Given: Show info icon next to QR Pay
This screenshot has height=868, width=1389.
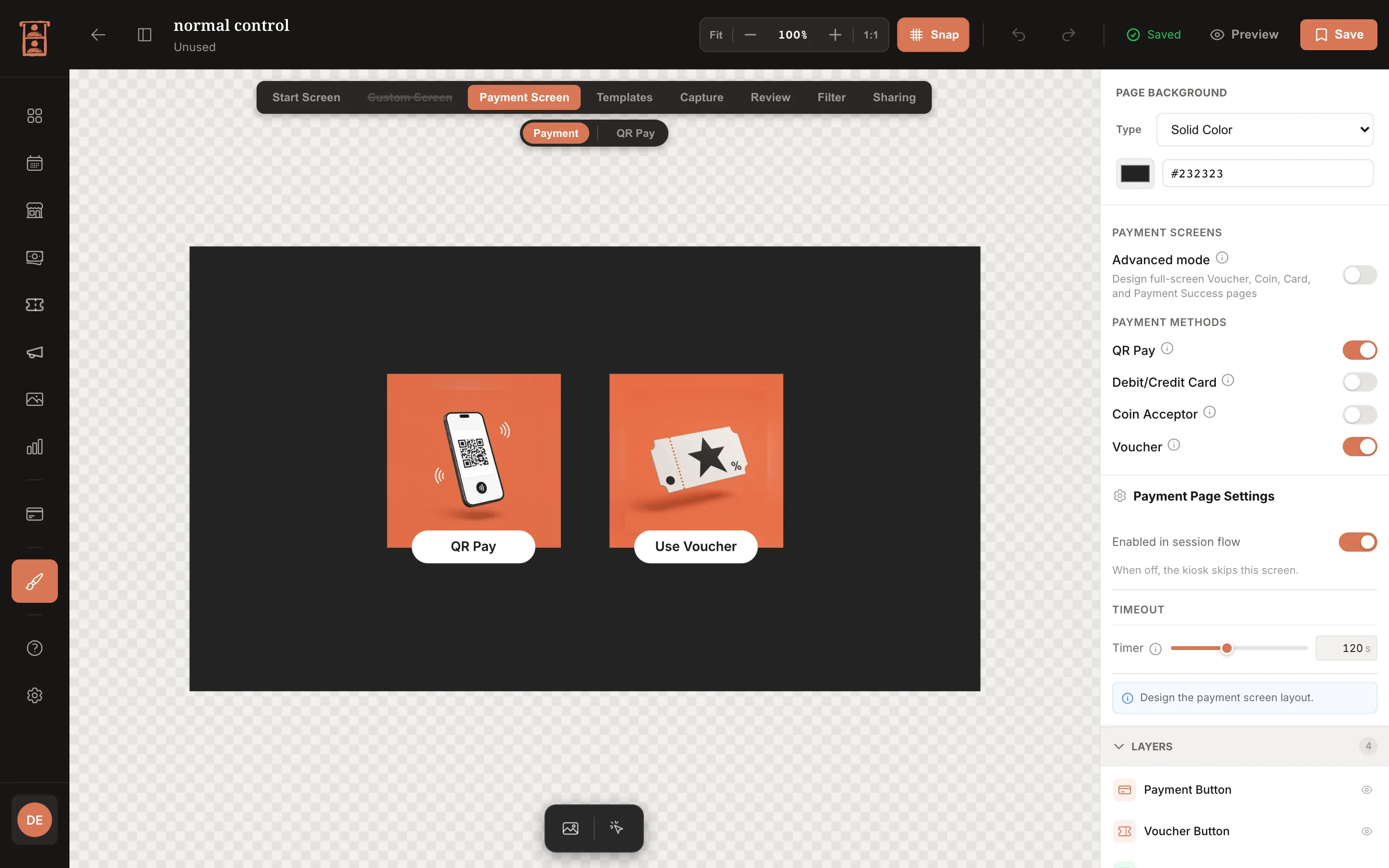Looking at the screenshot, I should (1167, 349).
